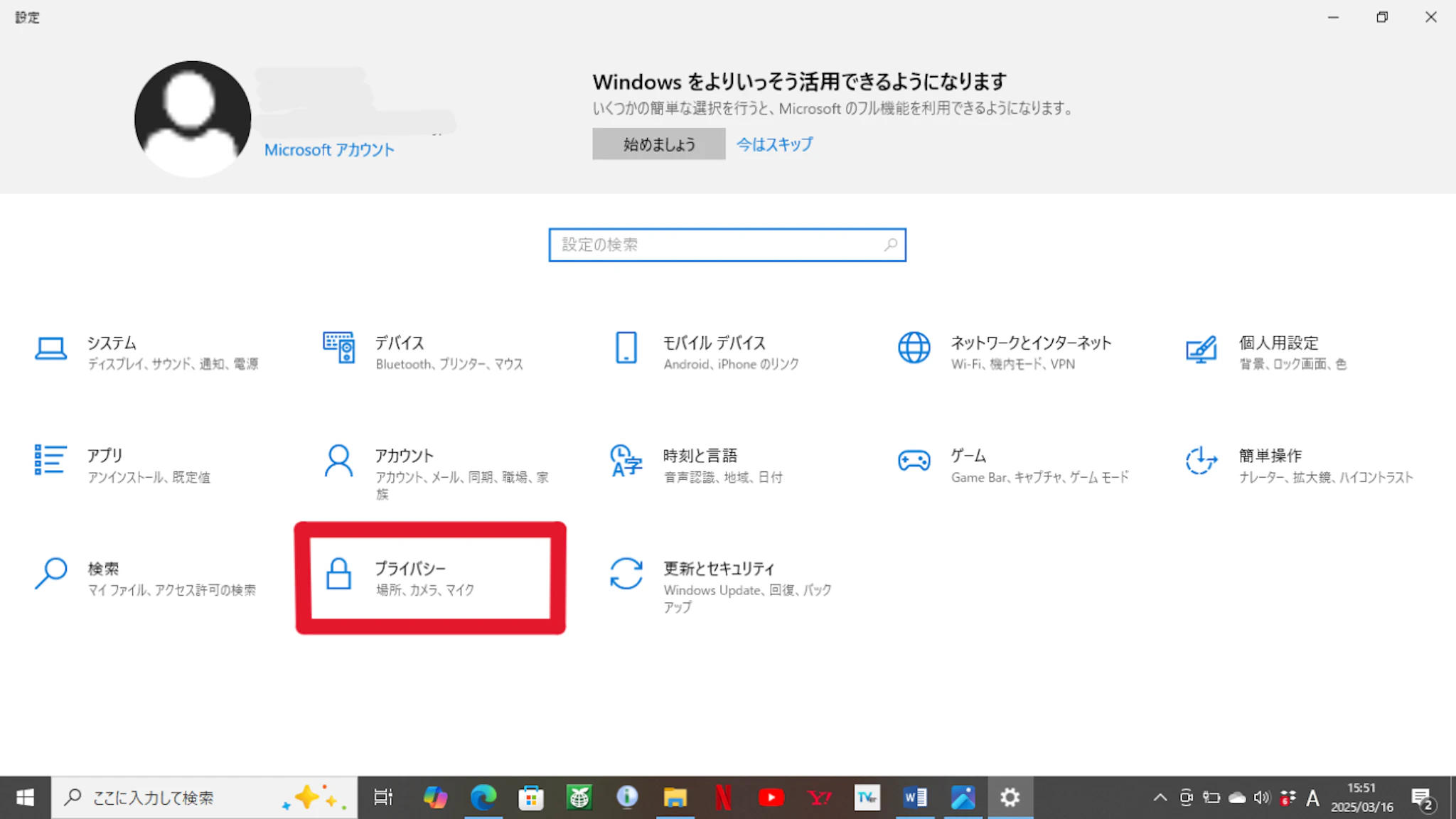Show hidden system tray icons chevron
Image resolution: width=1456 pixels, height=819 pixels.
point(1160,798)
